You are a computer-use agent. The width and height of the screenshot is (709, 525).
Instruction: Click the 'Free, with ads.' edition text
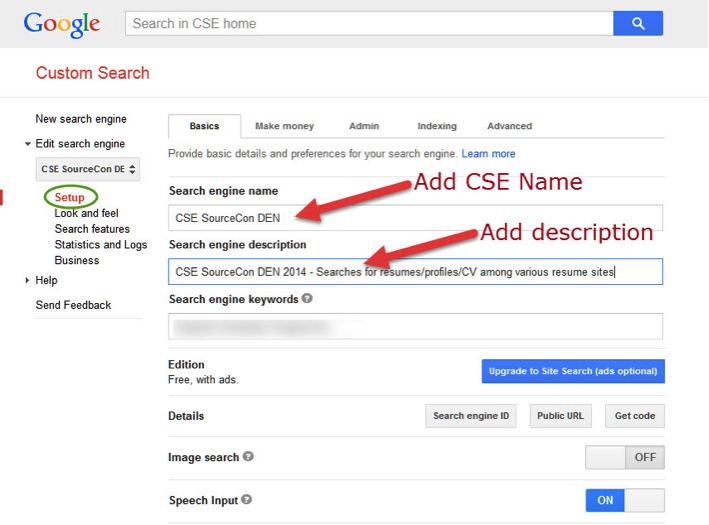click(x=203, y=380)
